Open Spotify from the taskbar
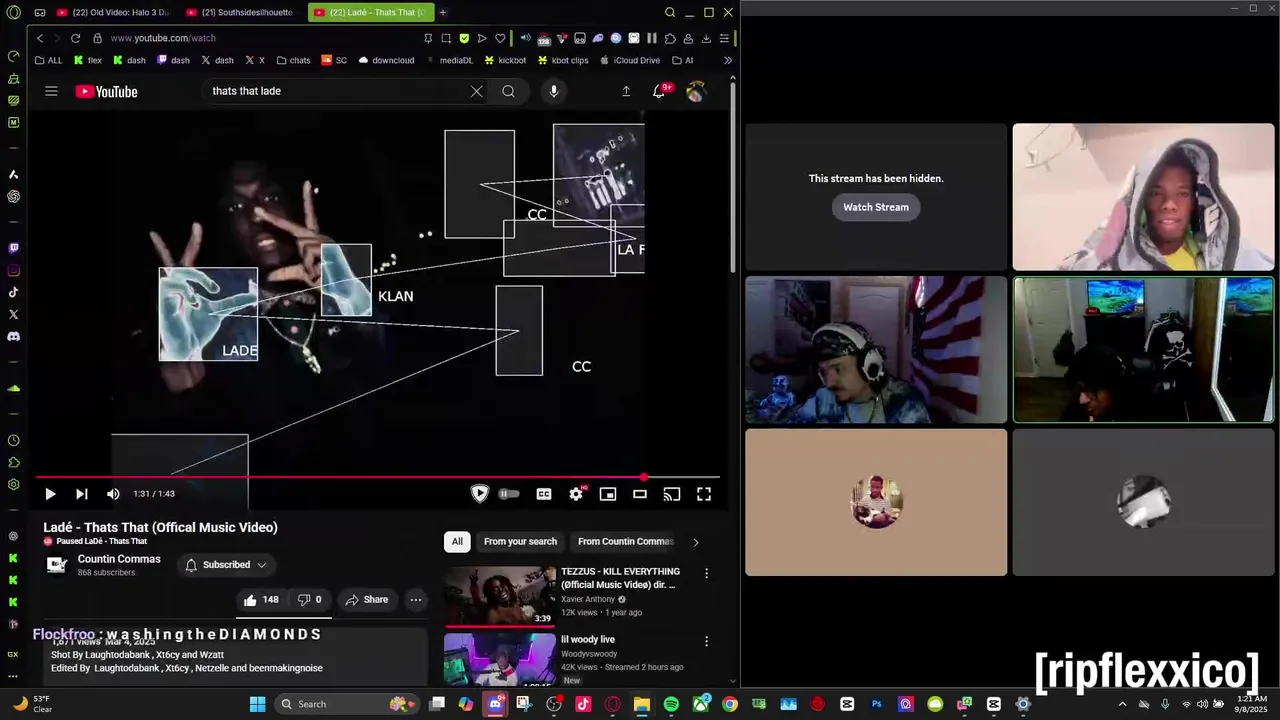This screenshot has height=720, width=1280. 671,704
